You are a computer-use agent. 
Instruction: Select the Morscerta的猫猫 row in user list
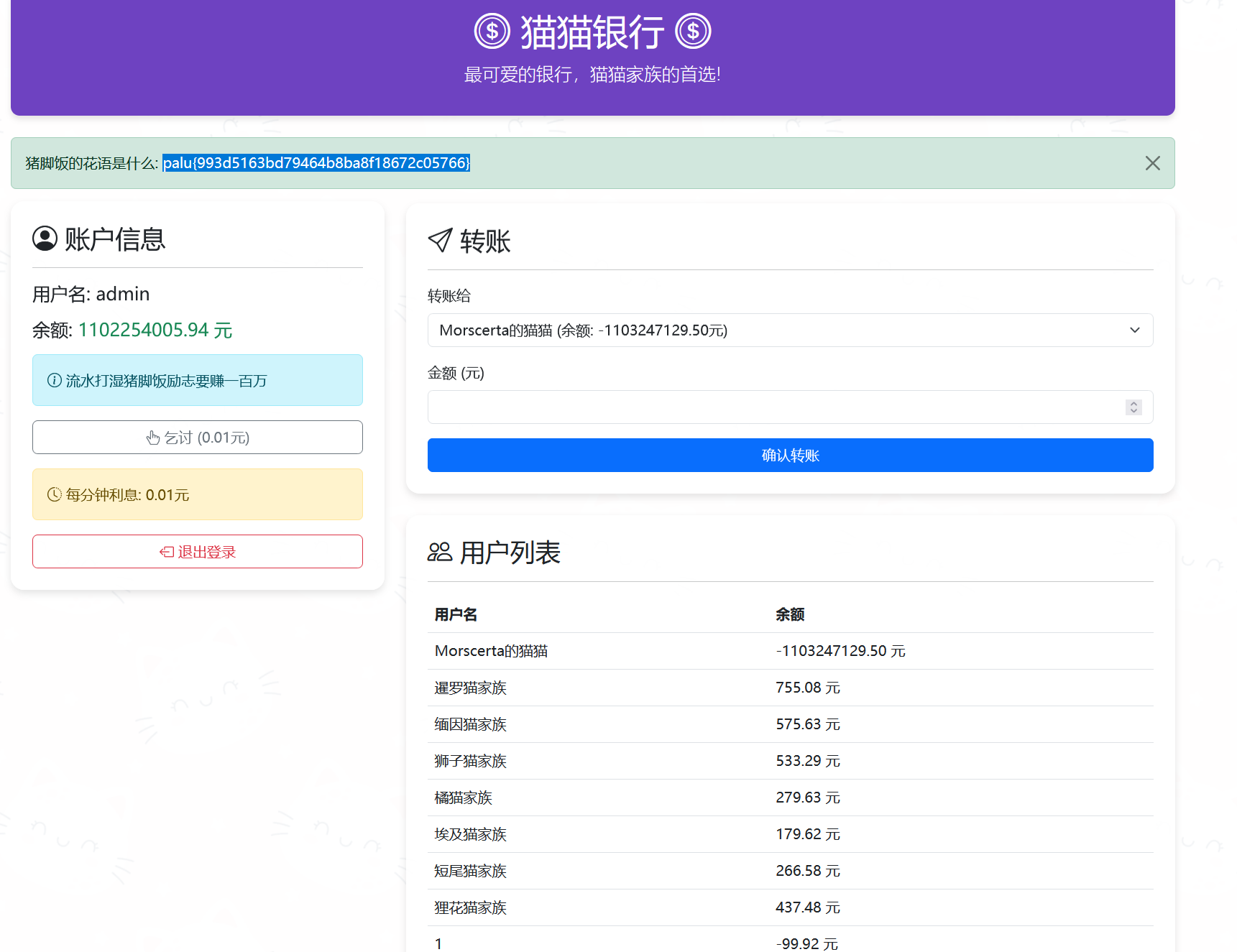click(x=491, y=651)
